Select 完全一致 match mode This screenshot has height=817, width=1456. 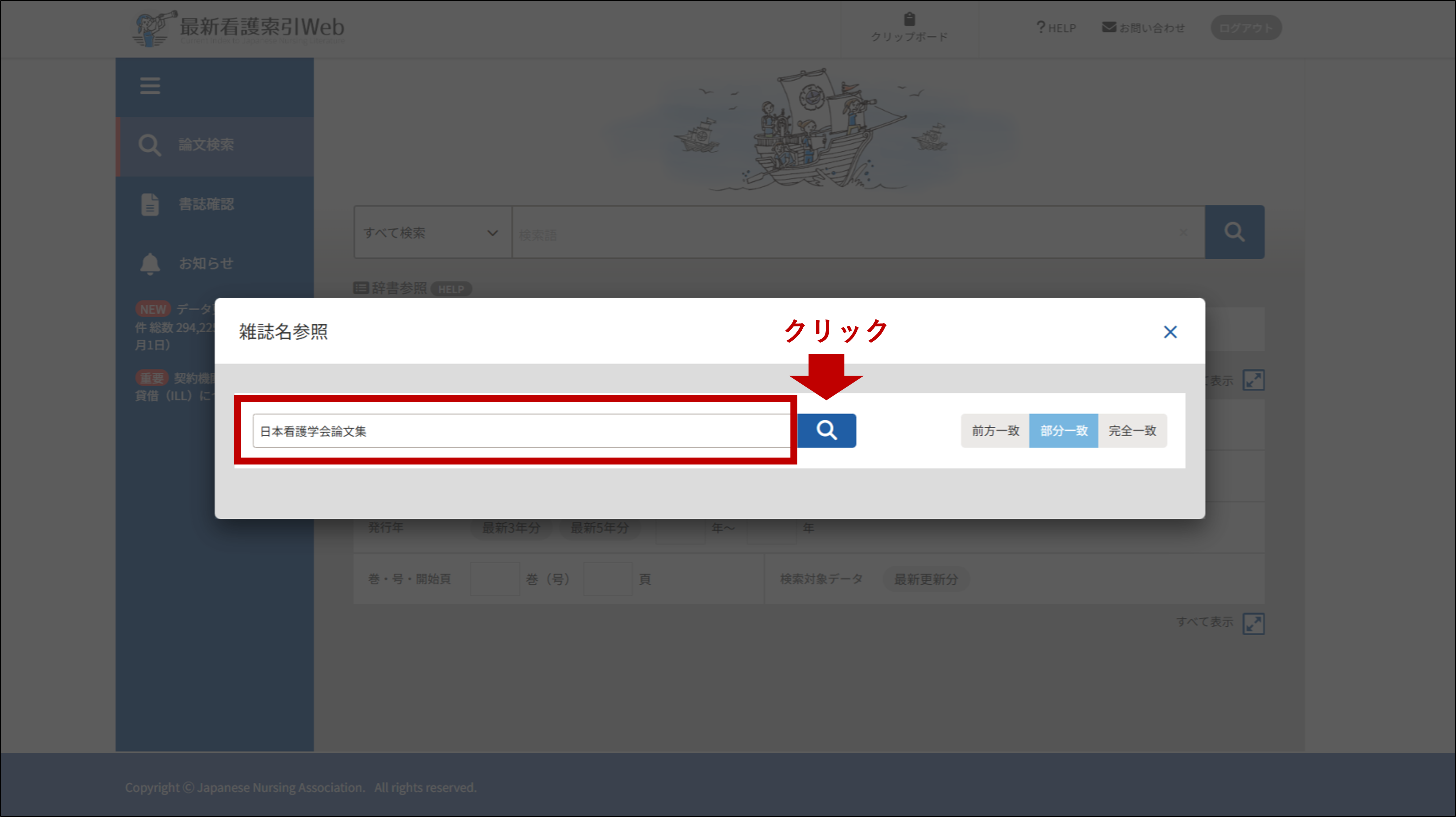click(x=1132, y=431)
